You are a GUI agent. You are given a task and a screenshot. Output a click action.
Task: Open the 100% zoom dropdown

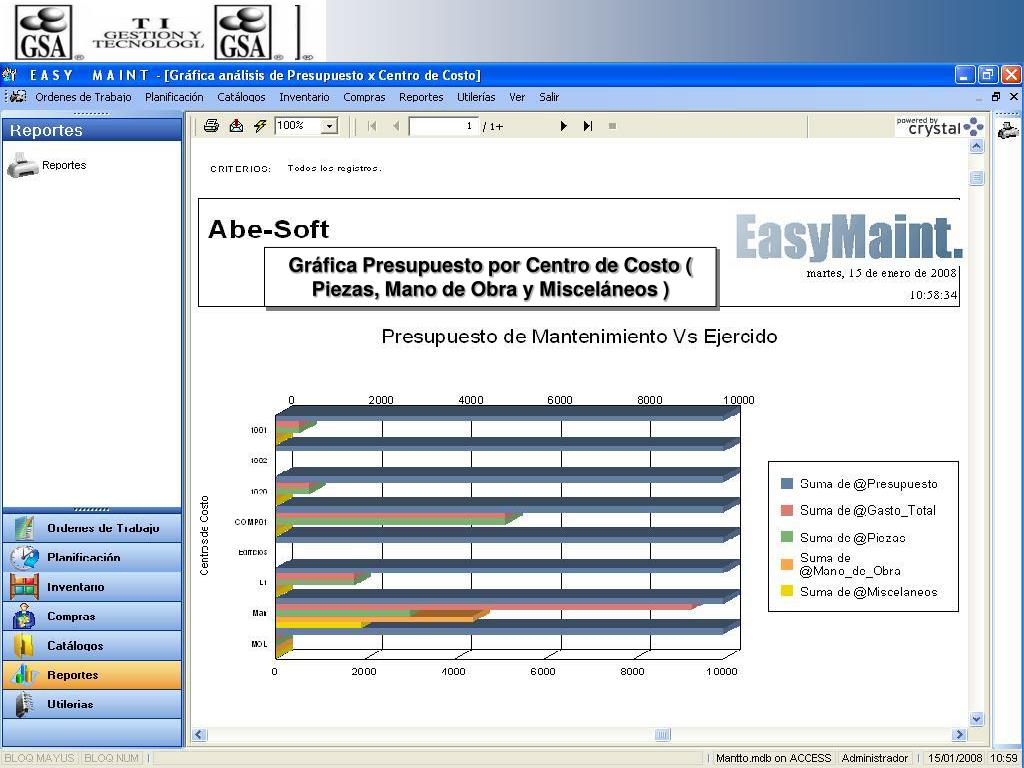click(x=330, y=126)
